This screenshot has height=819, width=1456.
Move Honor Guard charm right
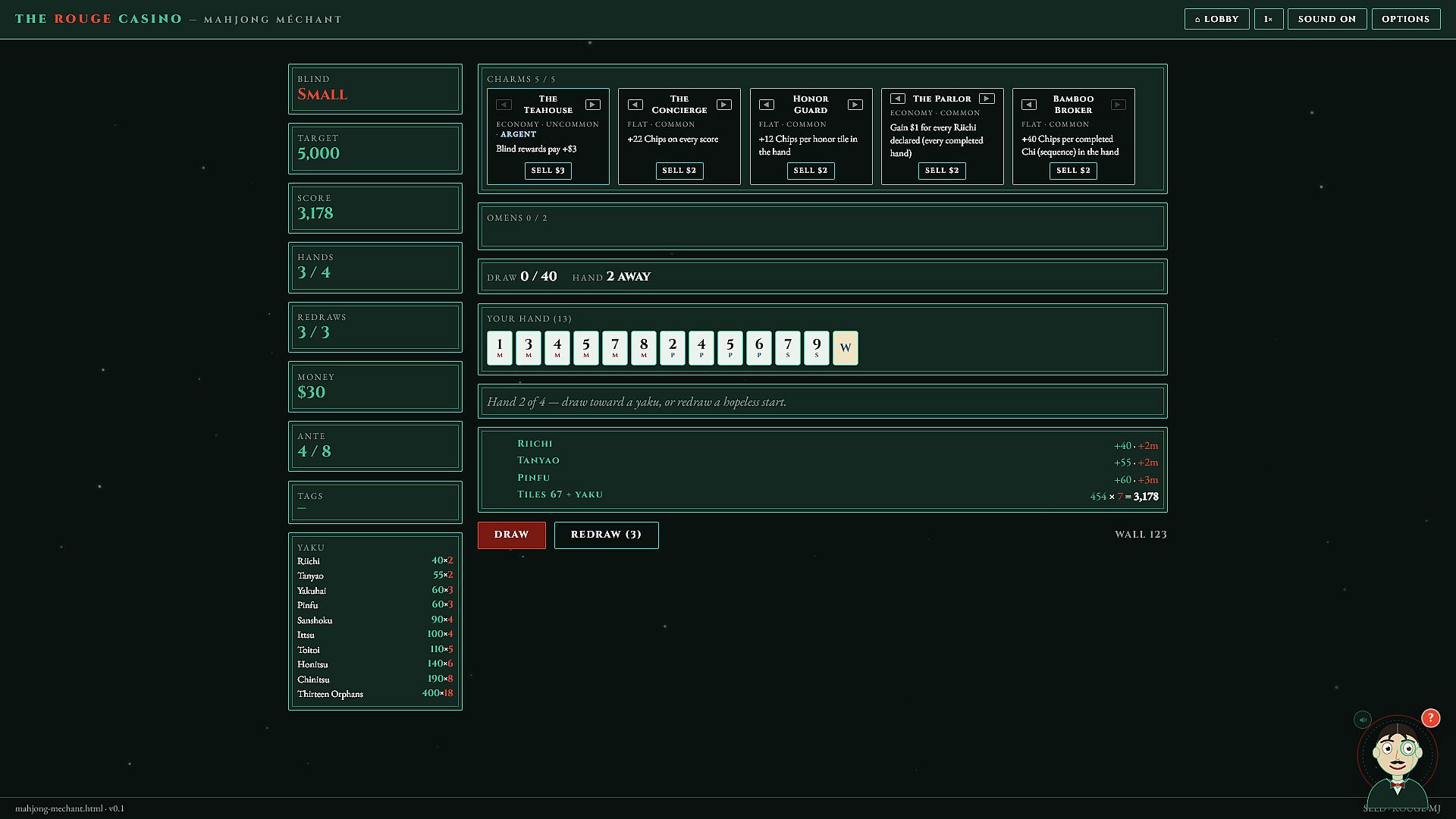855,105
